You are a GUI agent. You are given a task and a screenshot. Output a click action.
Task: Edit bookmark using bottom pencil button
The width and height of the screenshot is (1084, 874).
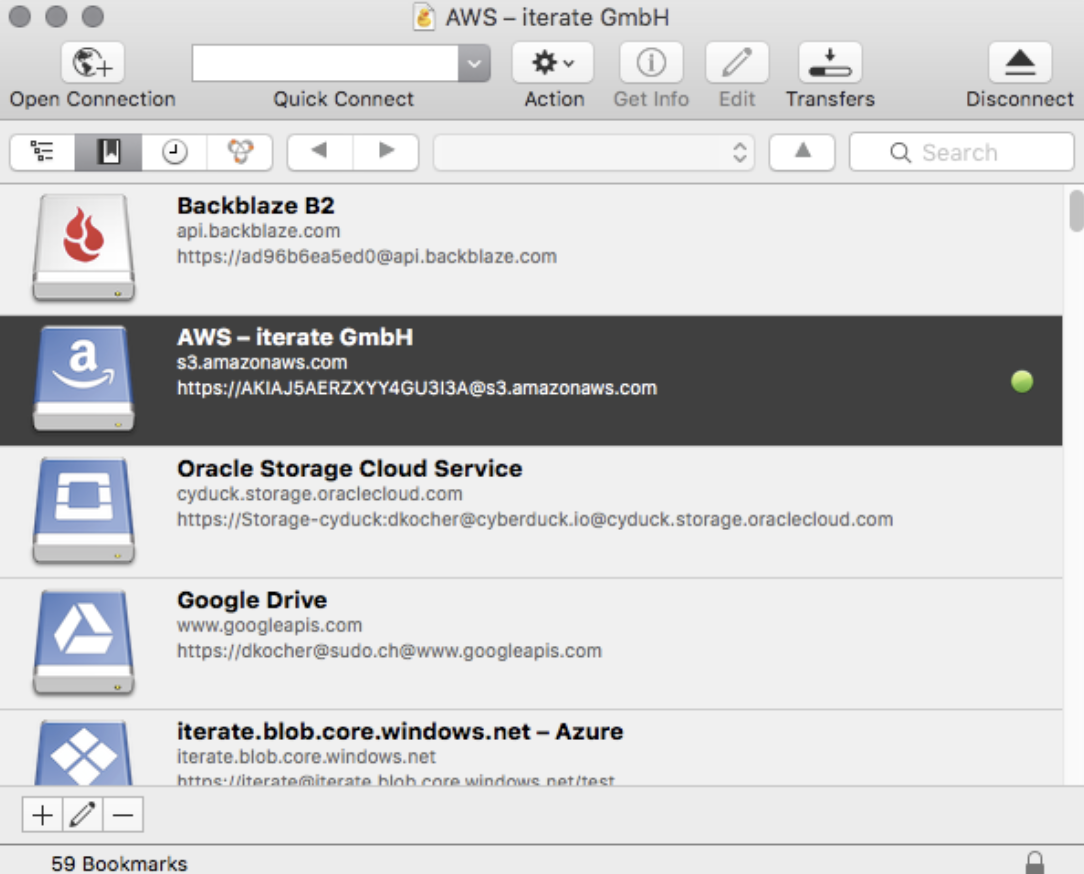point(83,815)
